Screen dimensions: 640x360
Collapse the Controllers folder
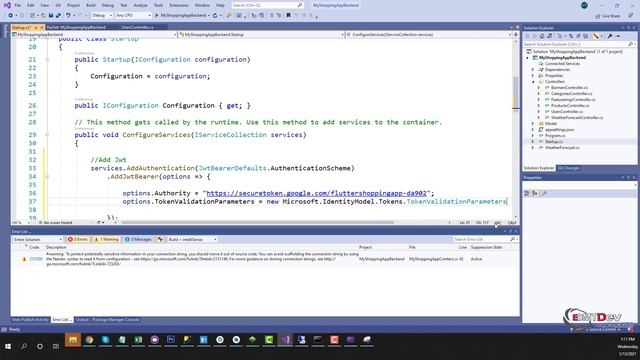tap(533, 82)
